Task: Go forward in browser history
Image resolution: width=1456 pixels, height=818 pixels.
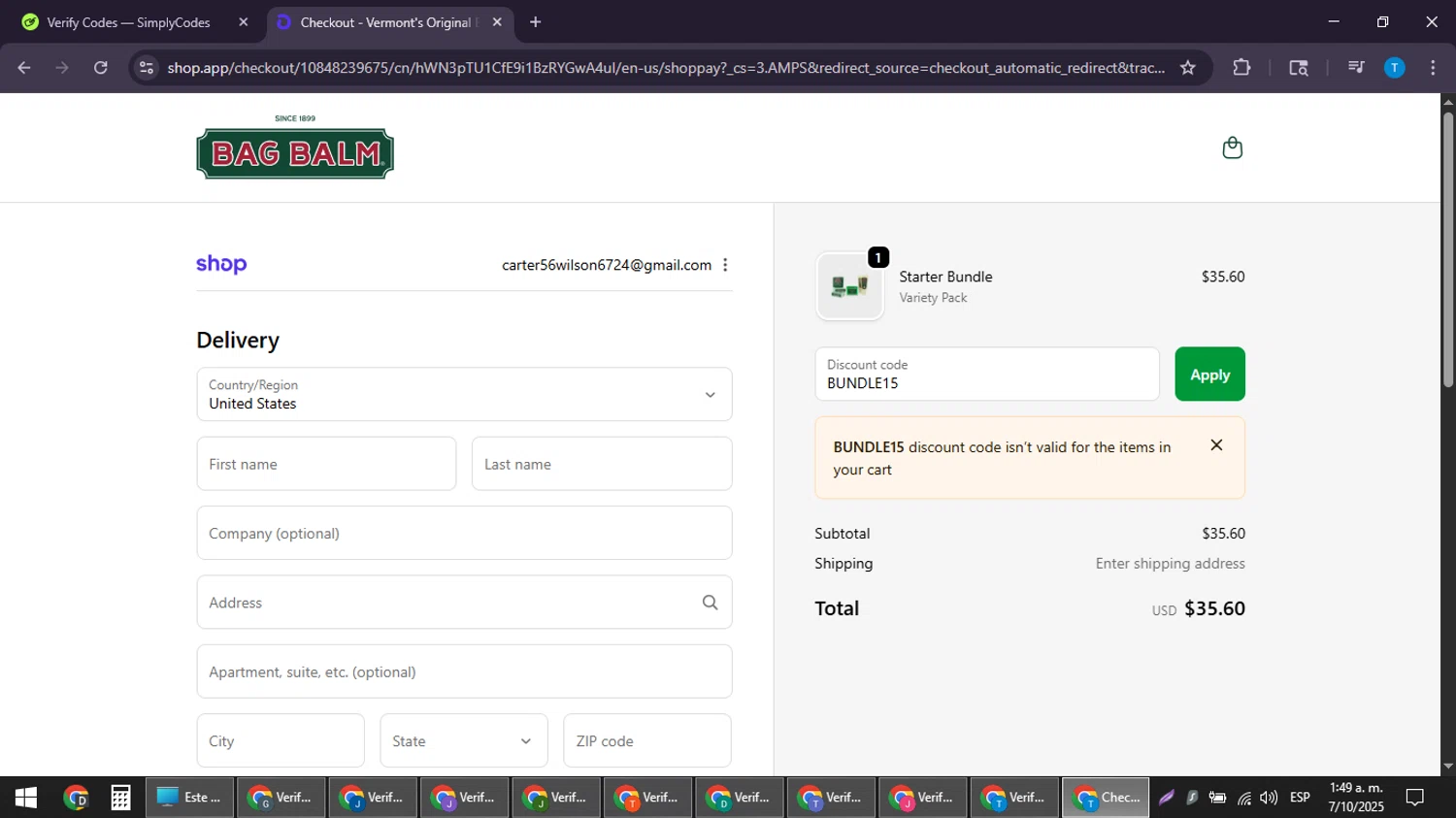Action: point(62,68)
